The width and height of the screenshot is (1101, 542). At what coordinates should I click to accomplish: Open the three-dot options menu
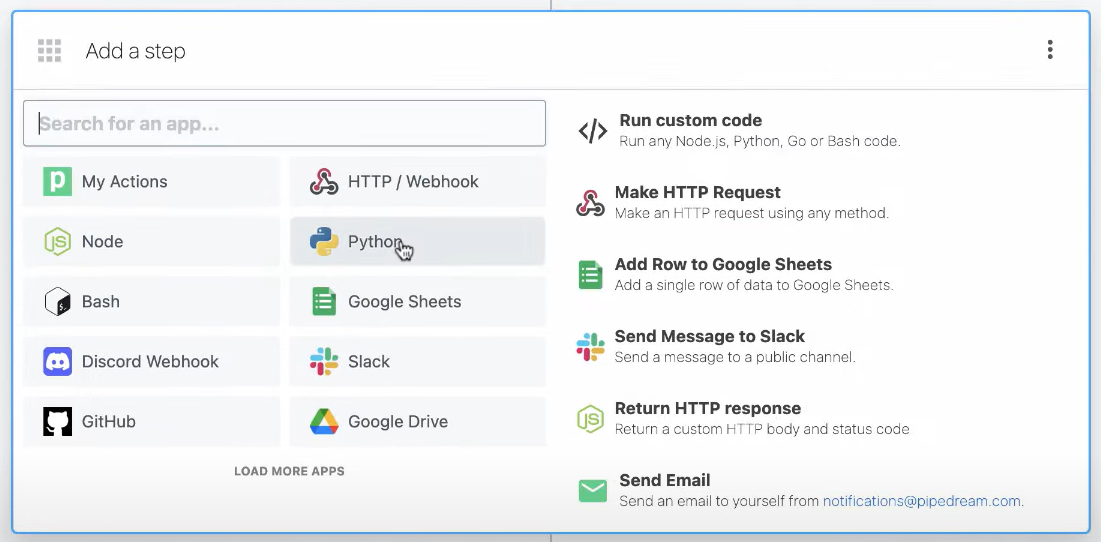[1050, 50]
